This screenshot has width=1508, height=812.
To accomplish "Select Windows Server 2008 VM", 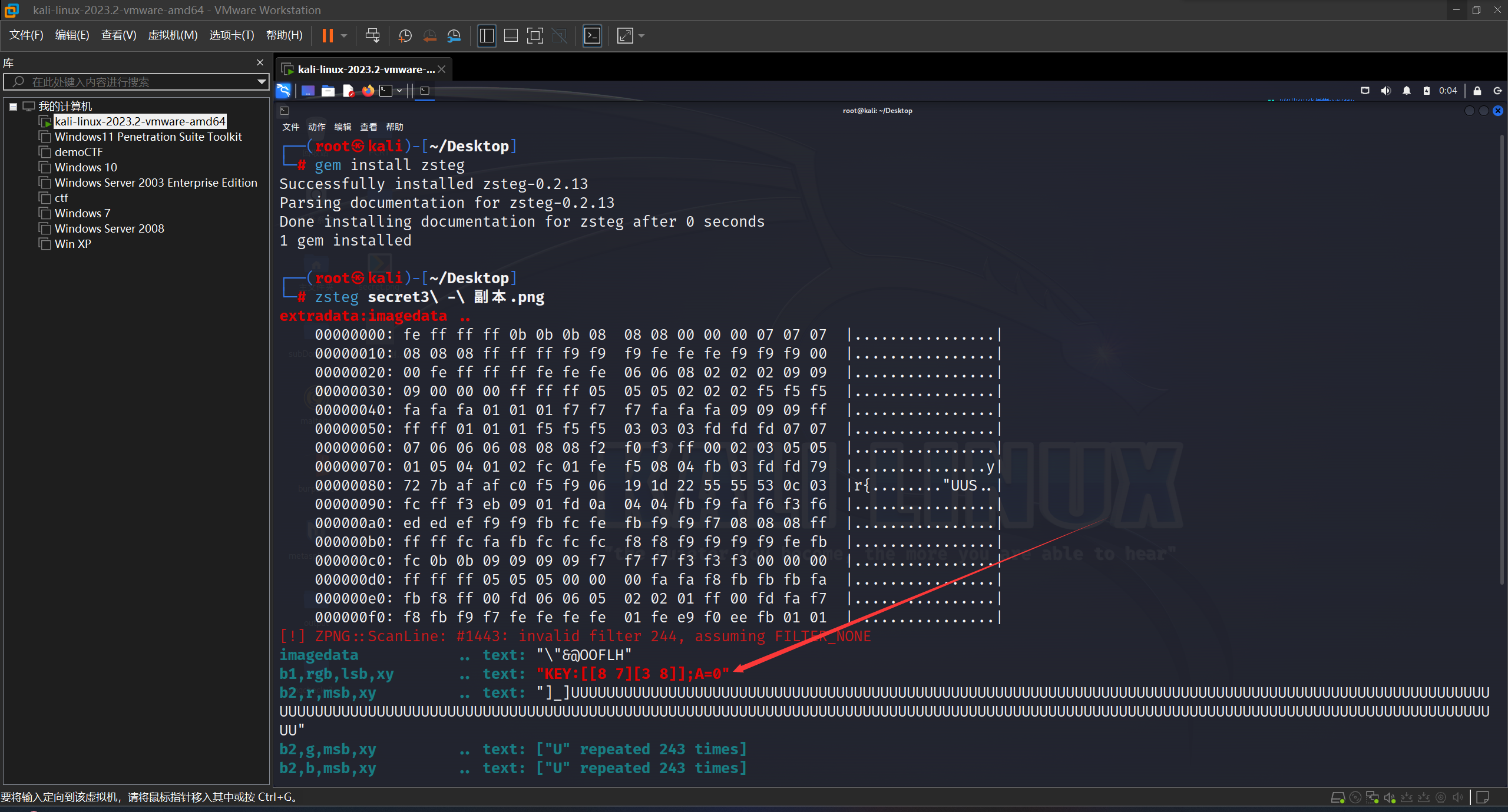I will pos(109,228).
